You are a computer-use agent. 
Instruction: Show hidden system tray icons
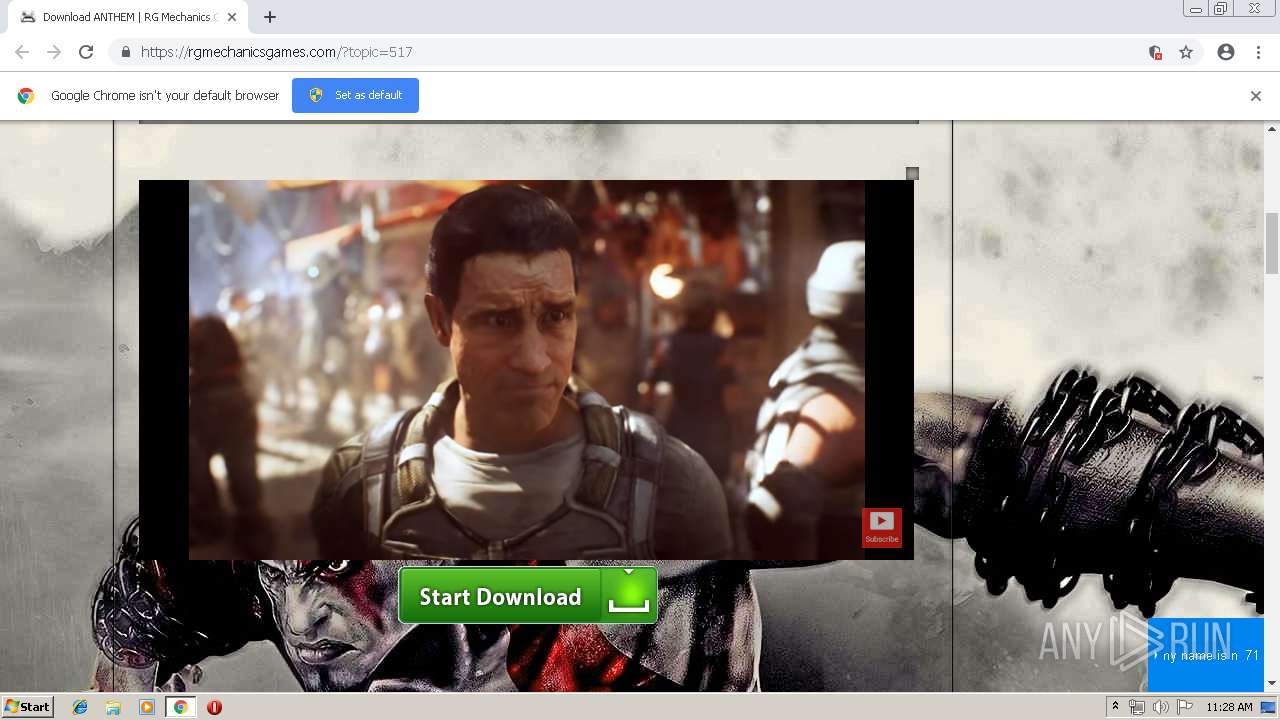click(x=1115, y=706)
